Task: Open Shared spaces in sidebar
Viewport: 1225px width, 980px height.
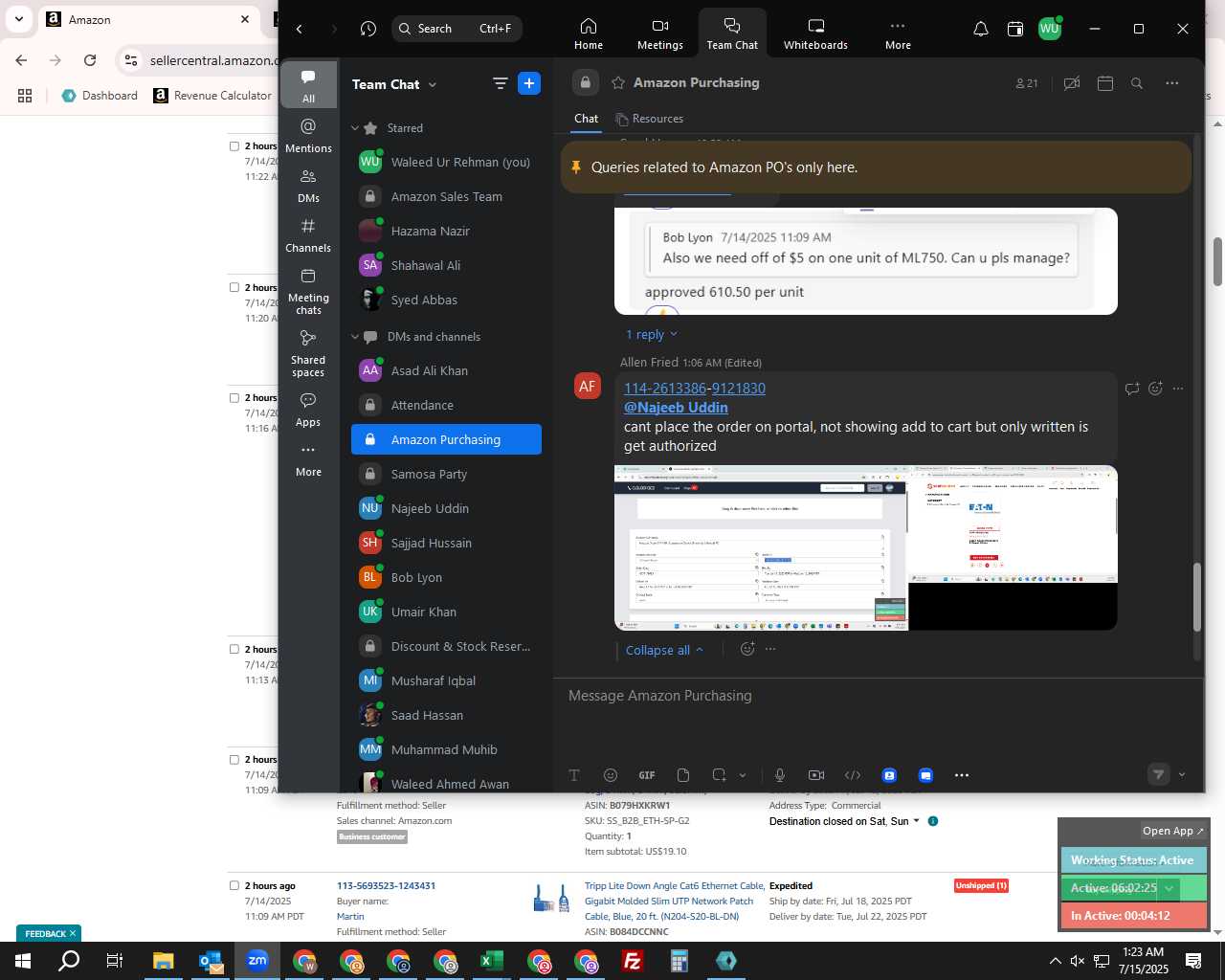Action: click(308, 353)
